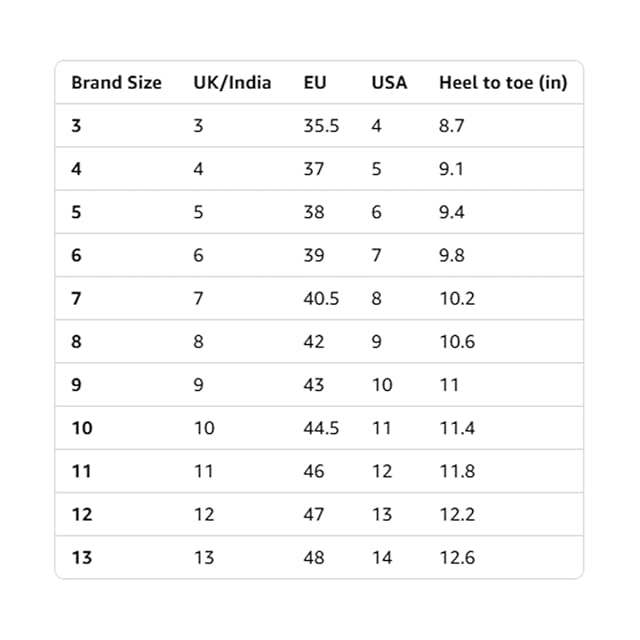This screenshot has height=640, width=640.
Task: Select the heel to toe 8.7 value
Action: (452, 126)
